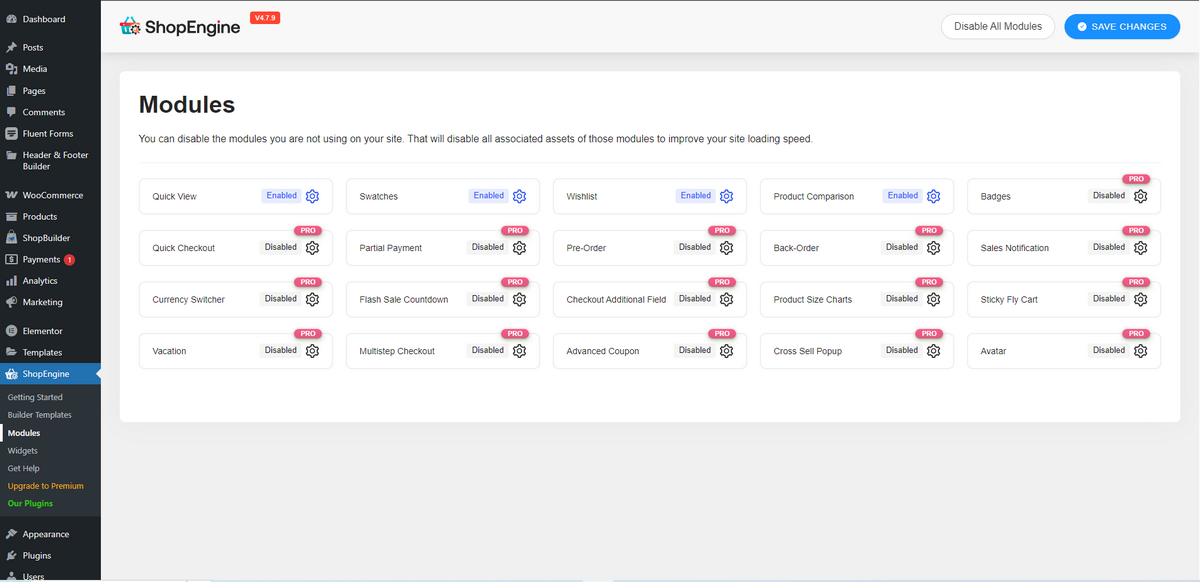1200x582 pixels.
Task: Toggle Quick View Enabled status
Action: (x=281, y=196)
